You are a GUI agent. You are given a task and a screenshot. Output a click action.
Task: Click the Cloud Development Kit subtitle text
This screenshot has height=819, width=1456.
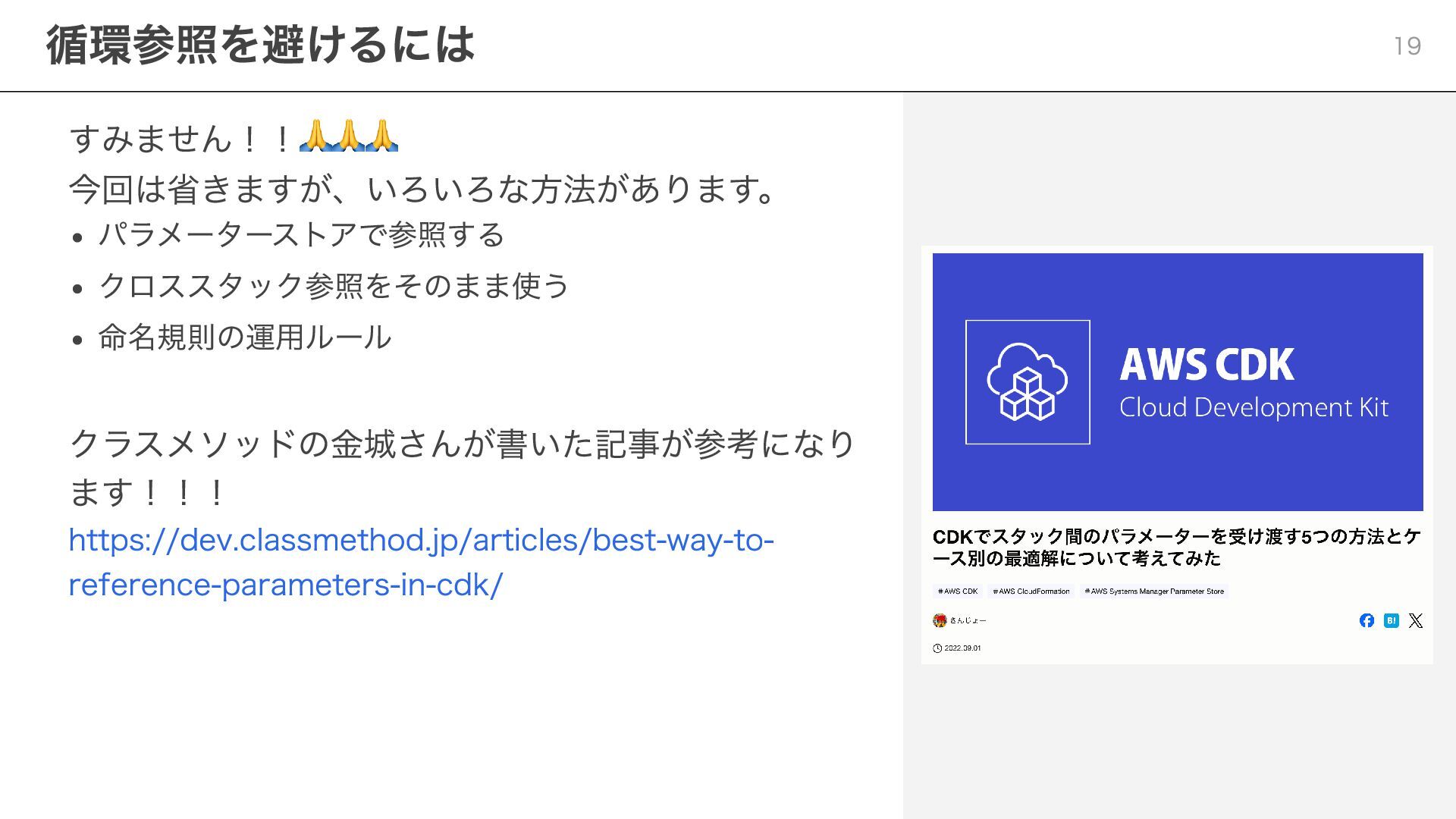pos(1254,408)
